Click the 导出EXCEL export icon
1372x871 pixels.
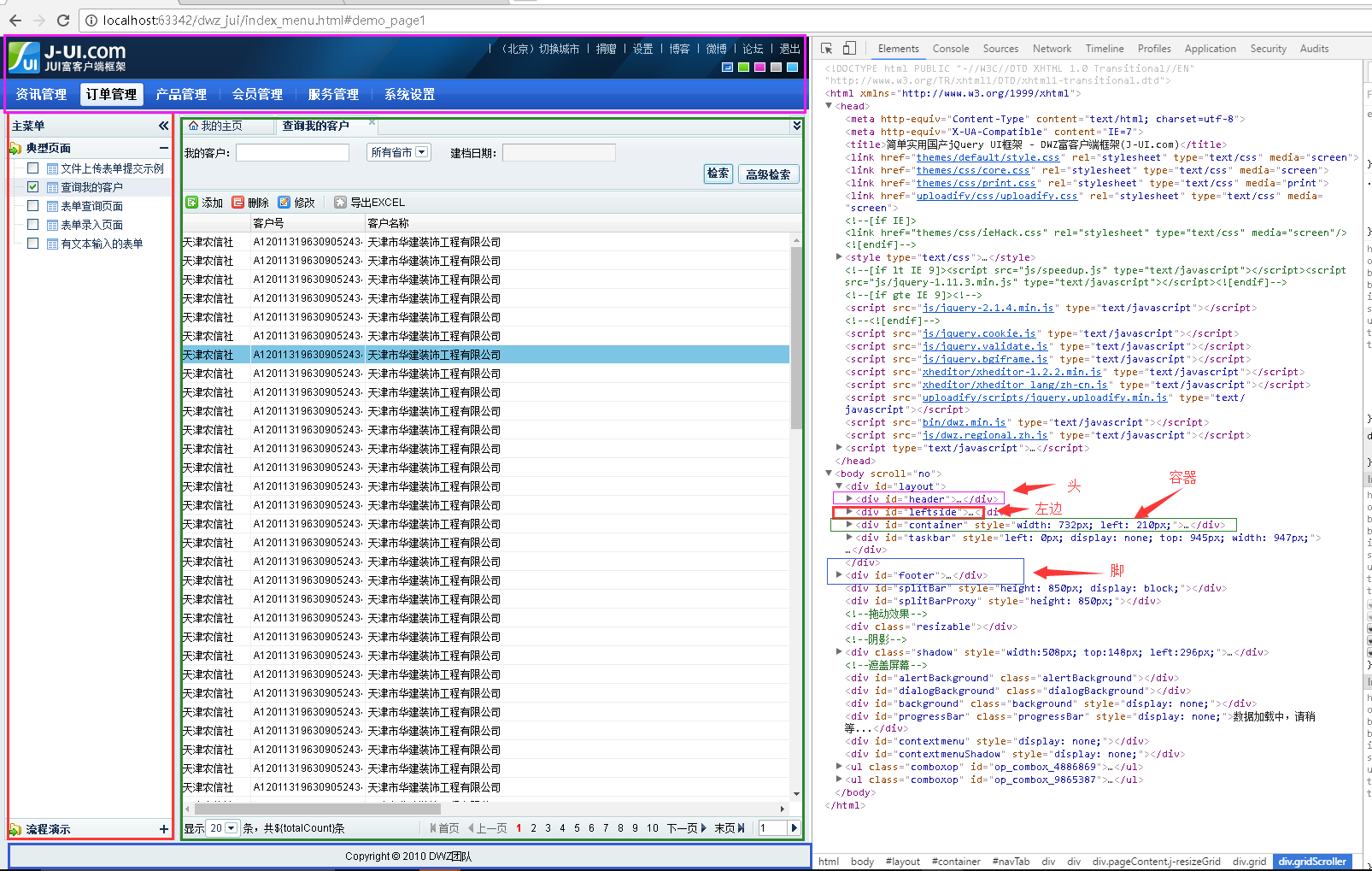[340, 203]
